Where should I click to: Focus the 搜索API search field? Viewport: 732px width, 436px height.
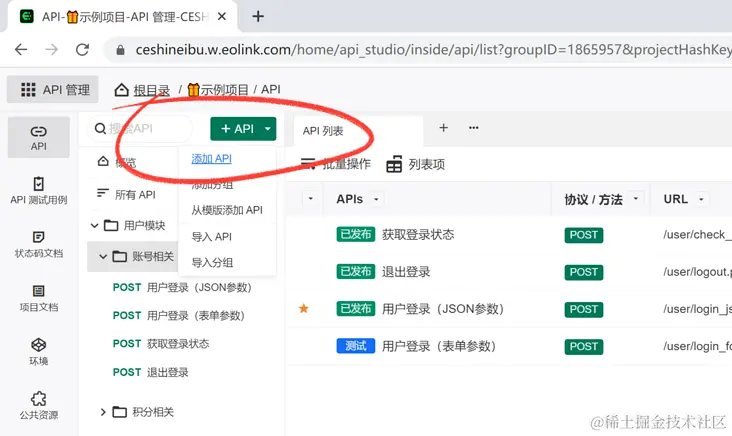click(140, 128)
